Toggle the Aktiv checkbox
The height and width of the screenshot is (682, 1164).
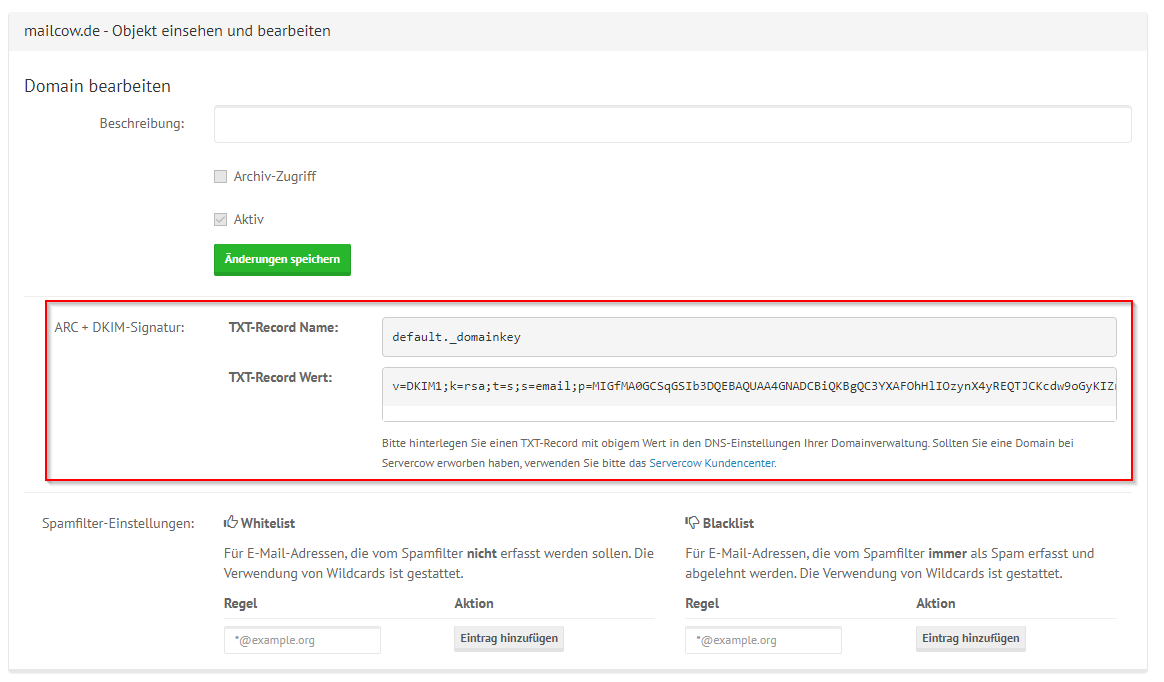click(x=220, y=219)
